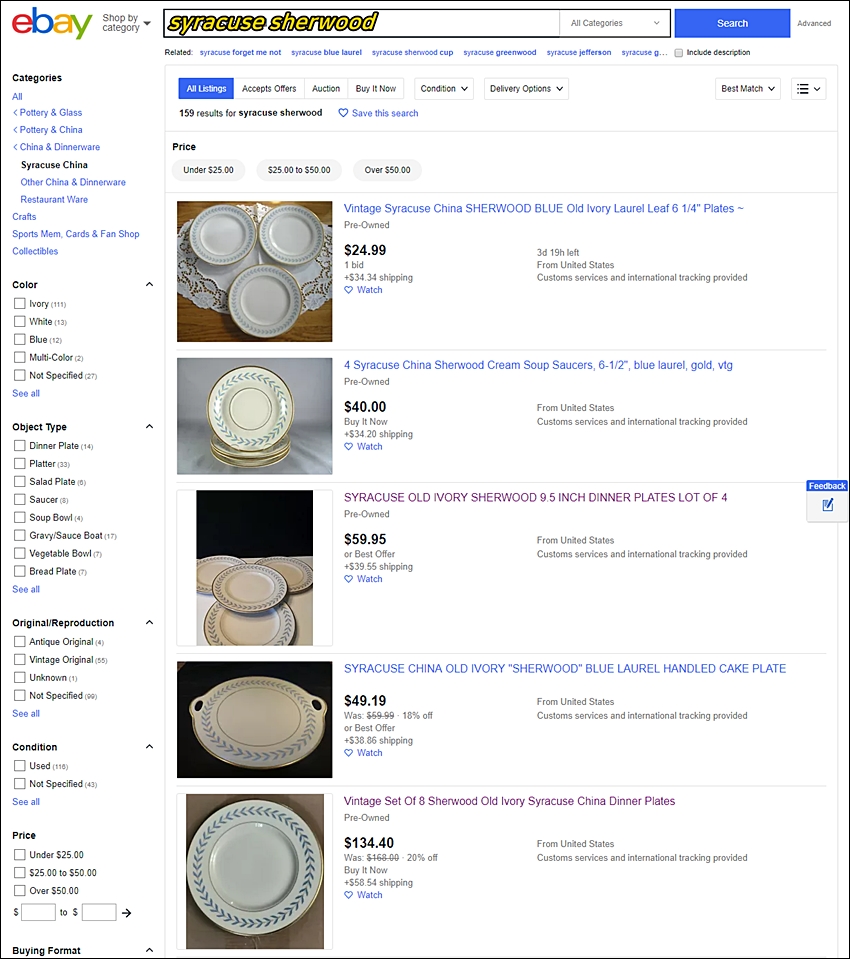The image size is (850, 959).
Task: Open related search syracuse blue laurel
Action: point(327,53)
